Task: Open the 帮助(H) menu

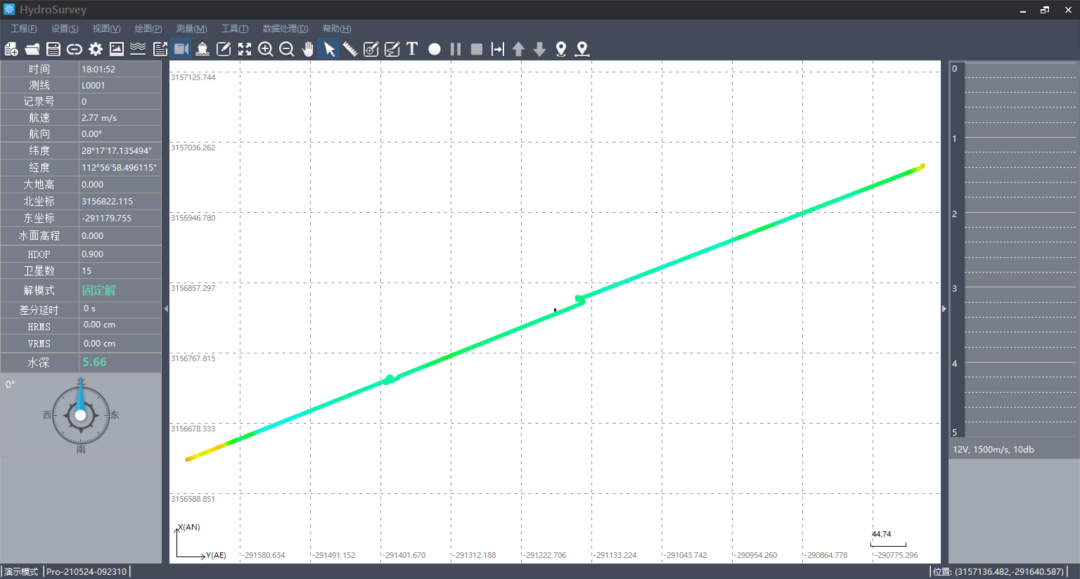Action: [x=336, y=28]
